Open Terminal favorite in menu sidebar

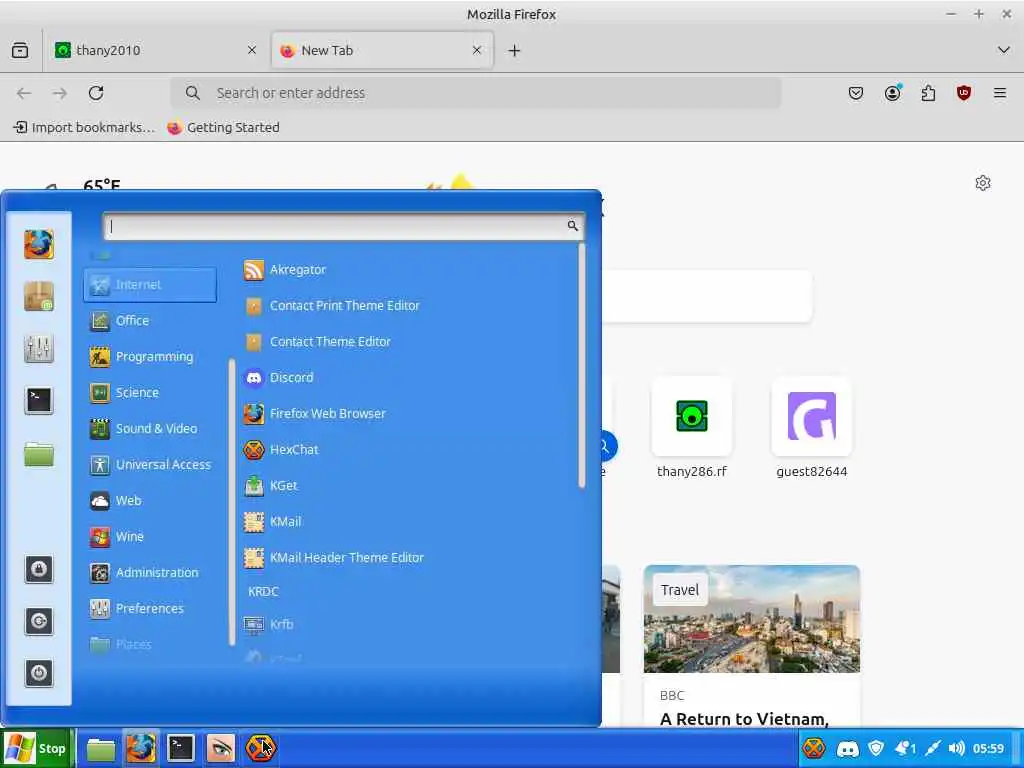pyautogui.click(x=39, y=400)
